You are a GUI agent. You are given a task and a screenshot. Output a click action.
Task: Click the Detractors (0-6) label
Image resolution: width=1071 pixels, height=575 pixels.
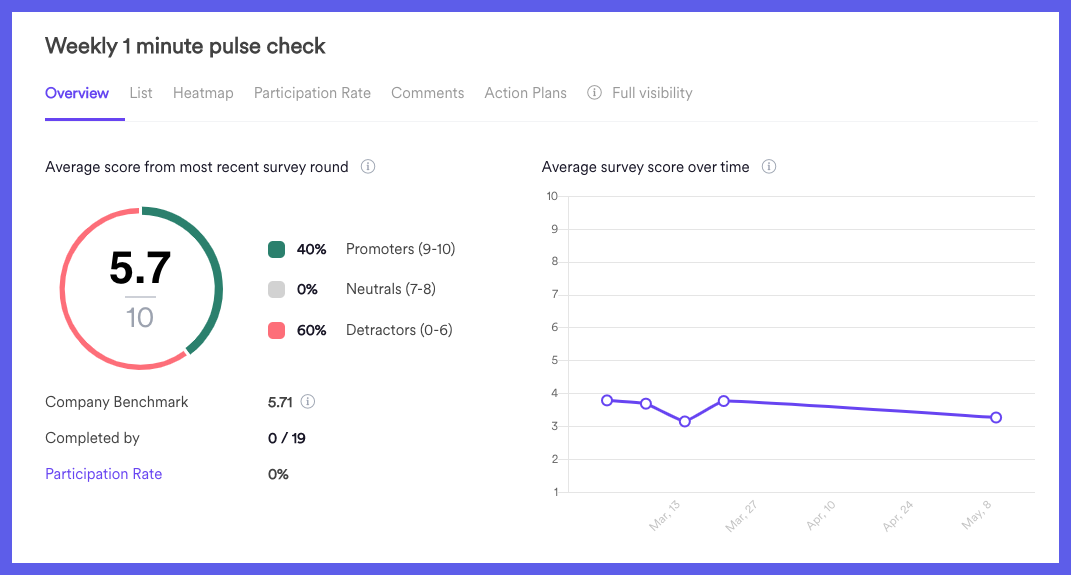[399, 331]
